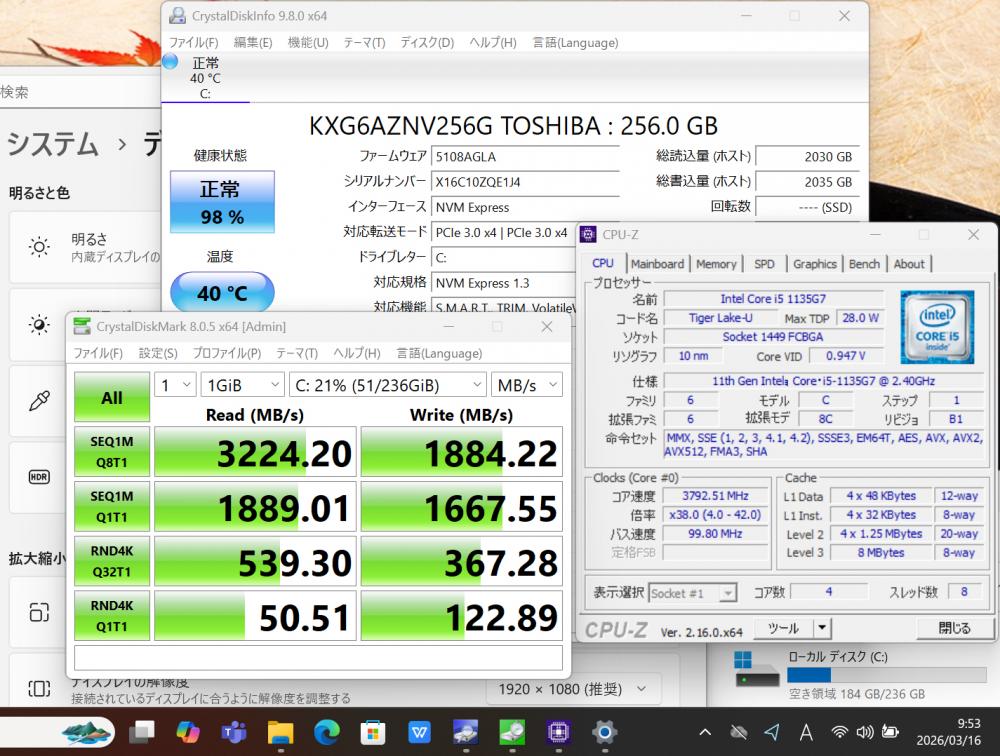Change the MB/s unit dropdown
Image resolution: width=1000 pixels, height=756 pixels.
pyautogui.click(x=526, y=385)
